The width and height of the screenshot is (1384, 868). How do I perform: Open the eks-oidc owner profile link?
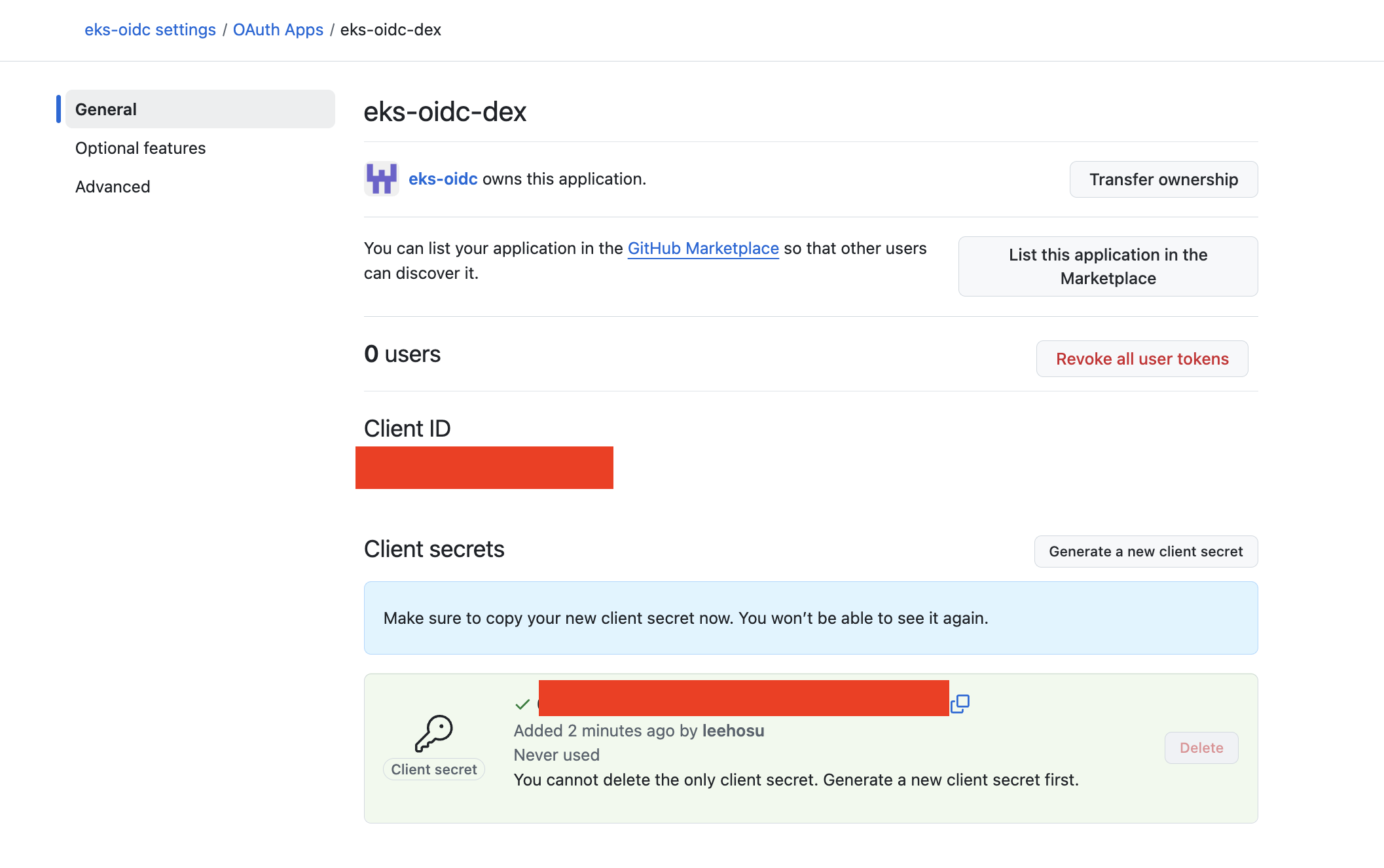click(443, 179)
